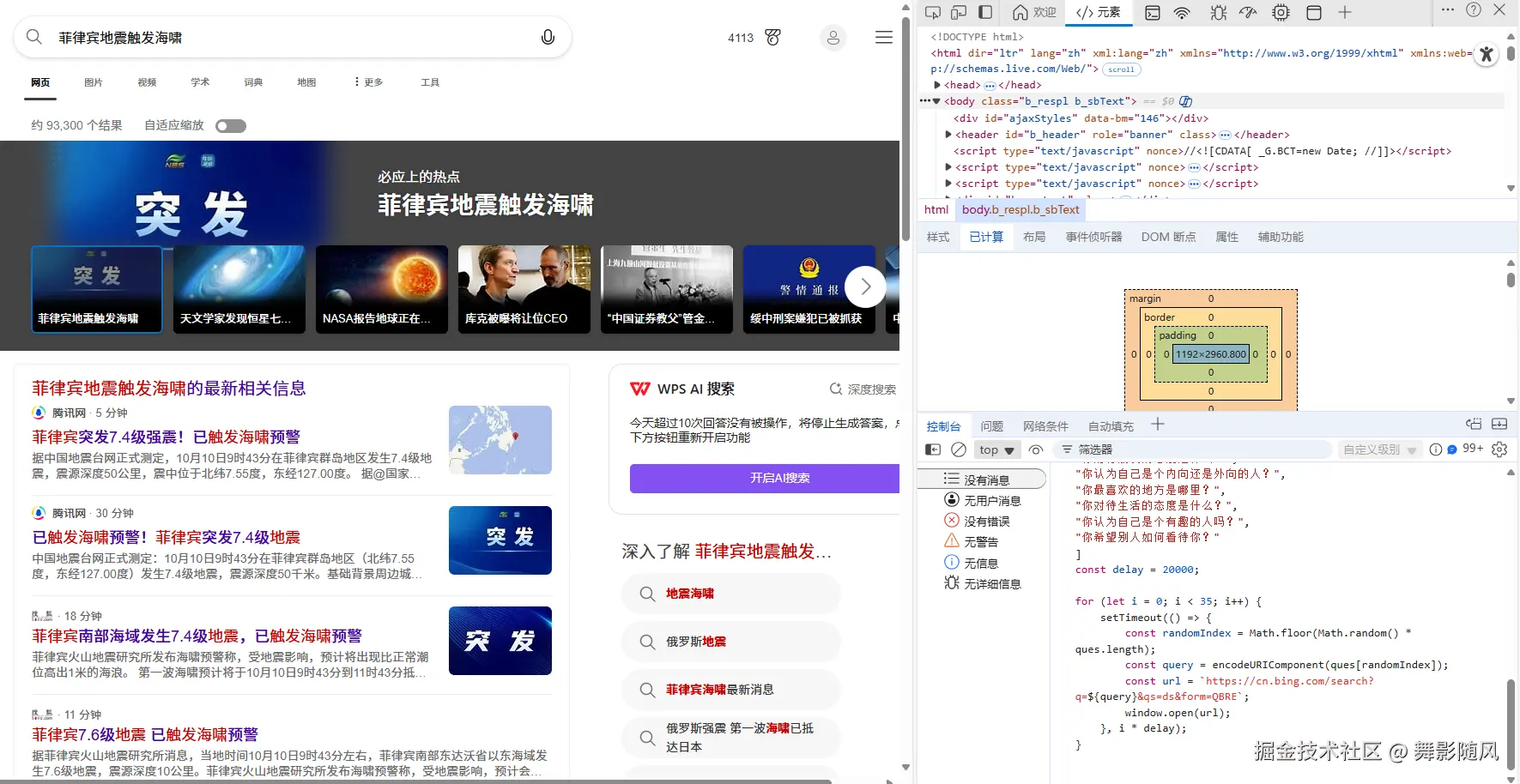
Task: Click the earthquake map thumbnail image
Action: 500,440
